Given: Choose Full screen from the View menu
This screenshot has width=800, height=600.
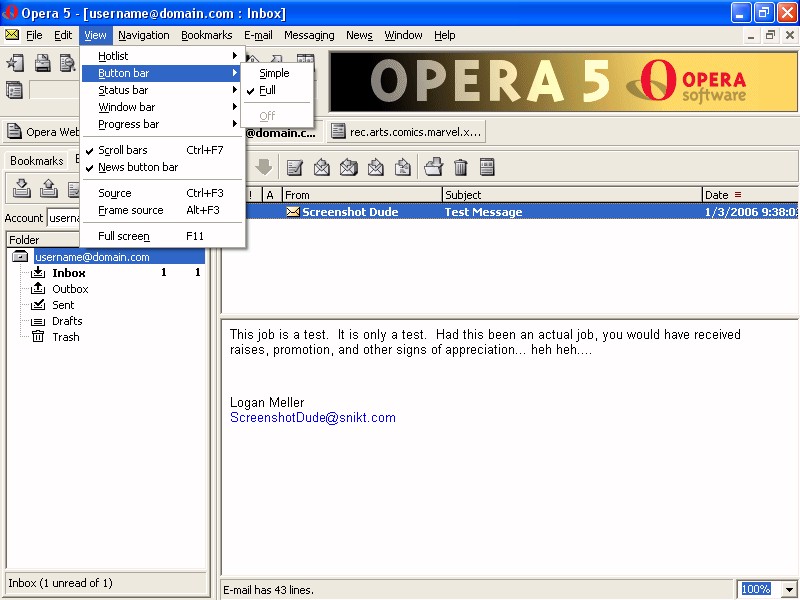Looking at the screenshot, I should [163, 236].
